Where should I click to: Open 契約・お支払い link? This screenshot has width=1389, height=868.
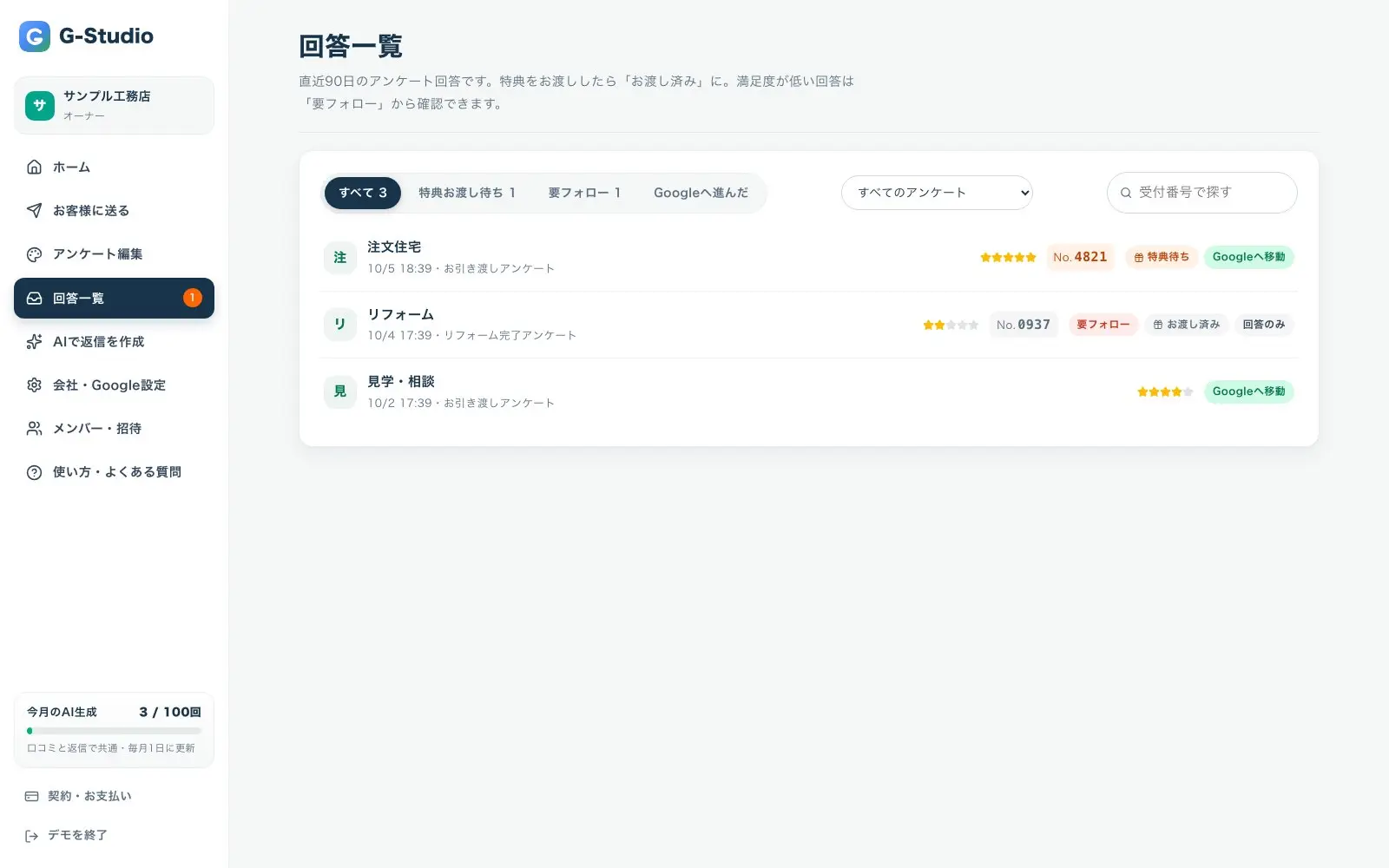point(114,796)
